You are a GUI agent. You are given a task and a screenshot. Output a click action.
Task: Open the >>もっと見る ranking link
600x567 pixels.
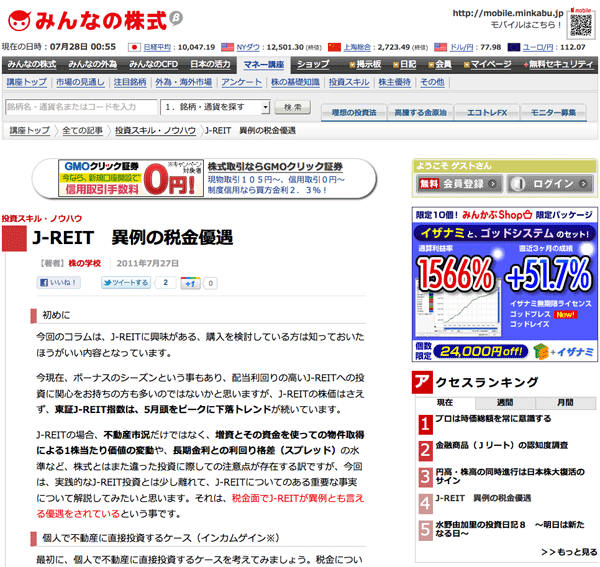(x=569, y=551)
